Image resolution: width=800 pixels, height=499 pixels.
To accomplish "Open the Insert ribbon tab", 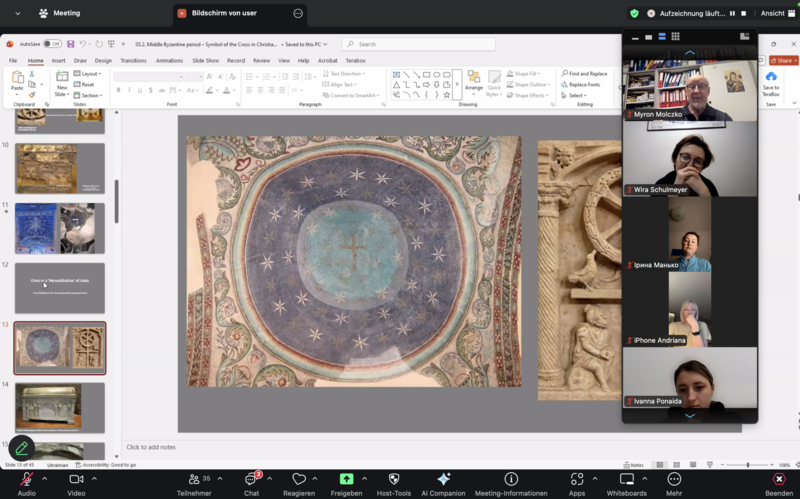I will (x=59, y=60).
